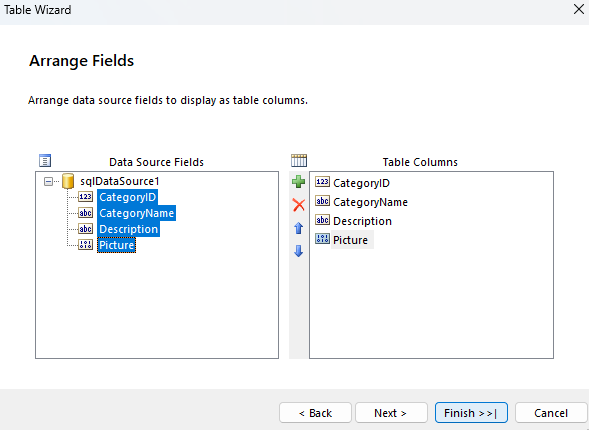Move column down with blue down arrow
The height and width of the screenshot is (430, 589).
299,251
